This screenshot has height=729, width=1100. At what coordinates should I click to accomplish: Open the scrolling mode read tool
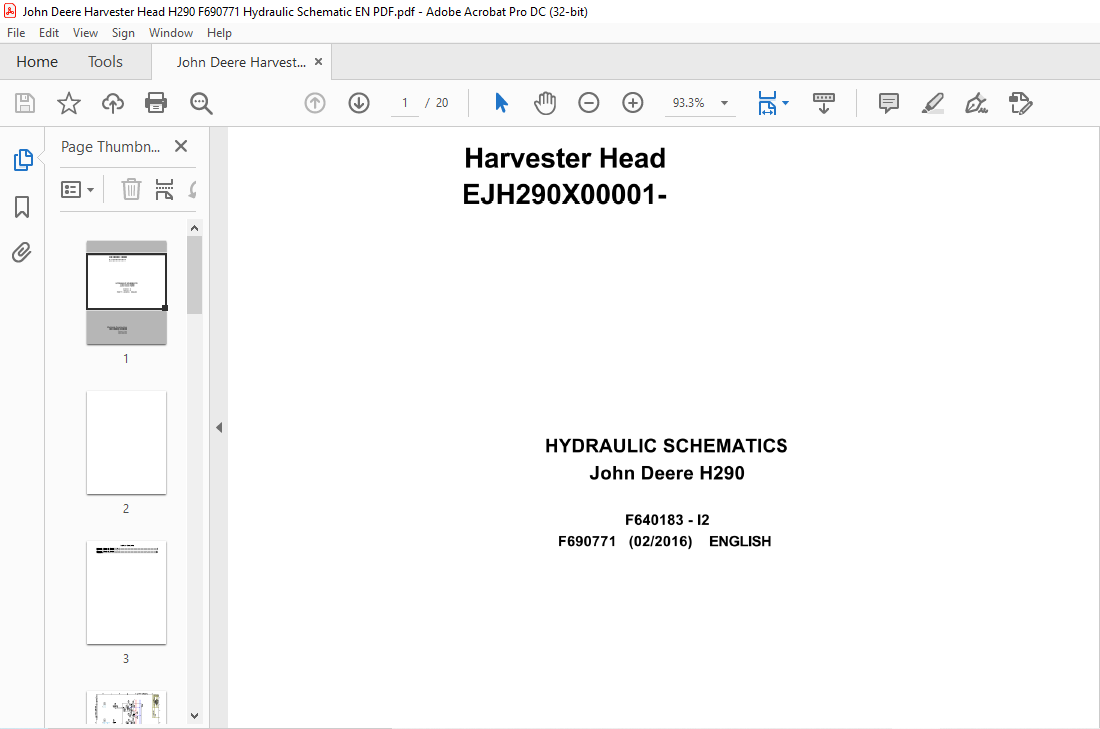[x=824, y=103]
